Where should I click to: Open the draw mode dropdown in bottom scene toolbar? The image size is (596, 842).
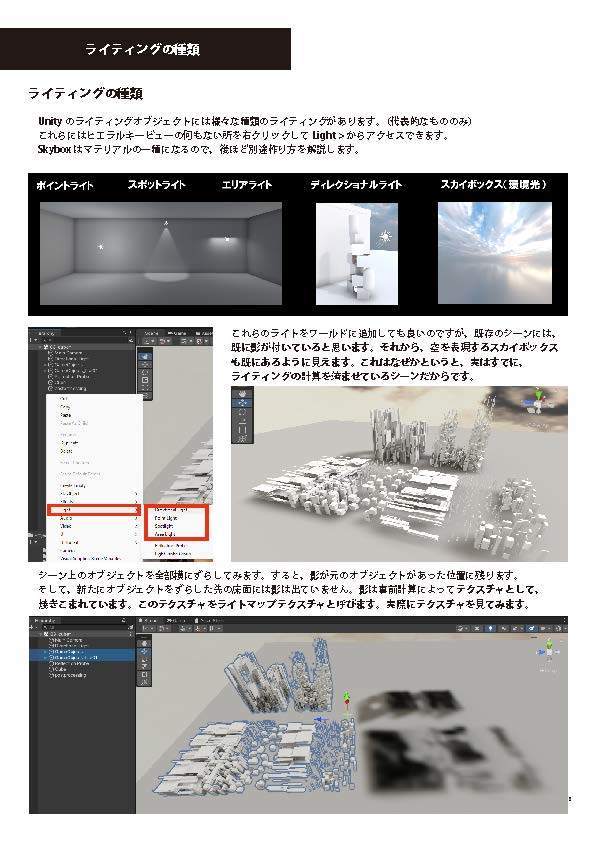tap(462, 628)
